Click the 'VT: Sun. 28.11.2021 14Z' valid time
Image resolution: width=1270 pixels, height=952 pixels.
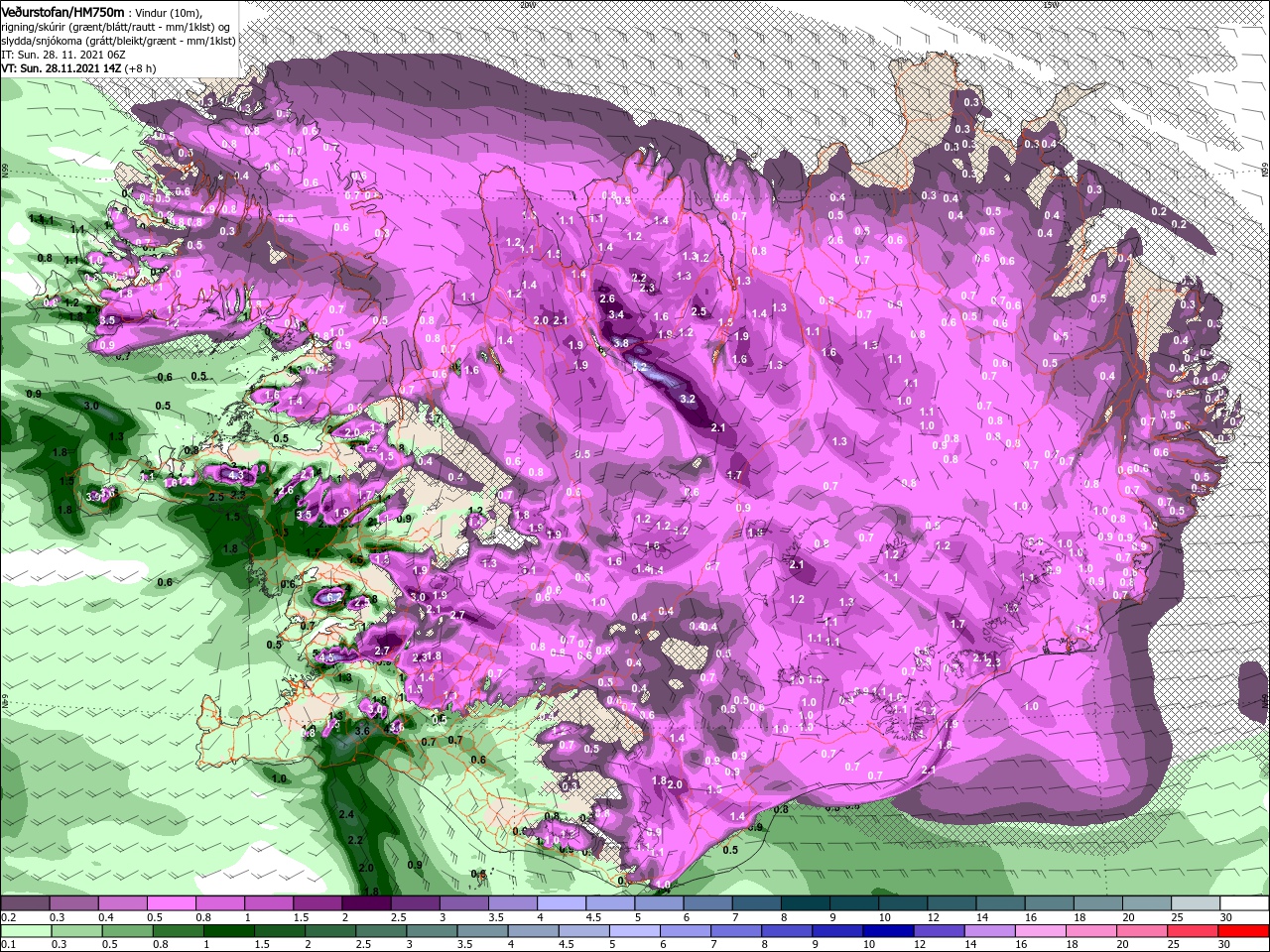tap(61, 69)
